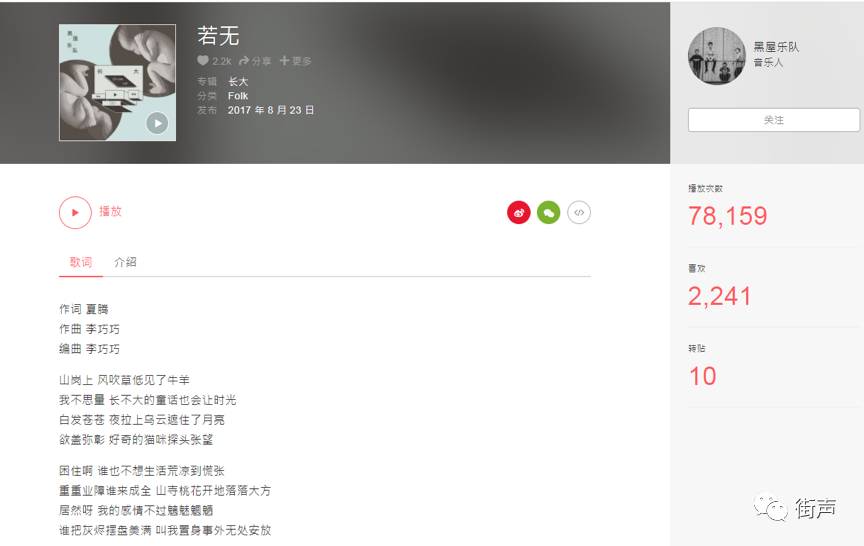Open the Folk category link
The width and height of the screenshot is (864, 546).
coord(238,96)
